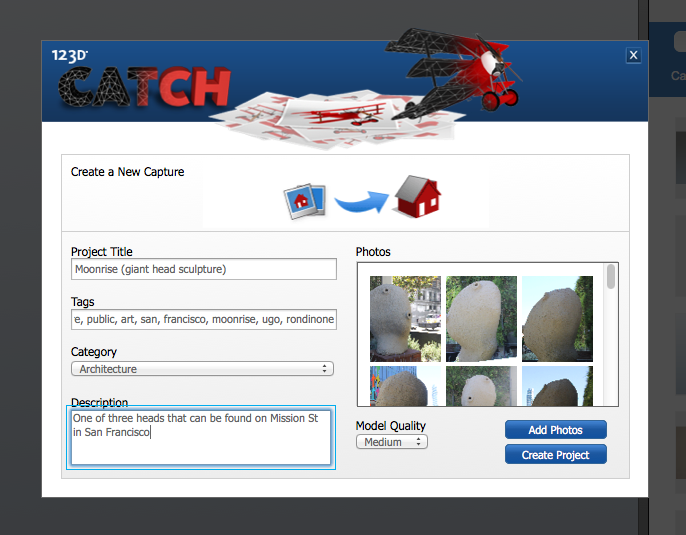This screenshot has height=535, width=686.
Task: Click the Tags input field
Action: (x=203, y=319)
